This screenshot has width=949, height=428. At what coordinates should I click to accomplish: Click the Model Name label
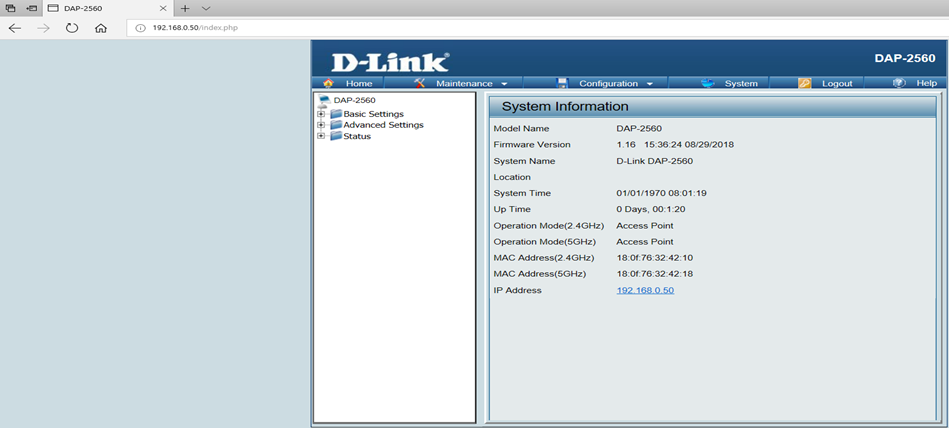(521, 129)
